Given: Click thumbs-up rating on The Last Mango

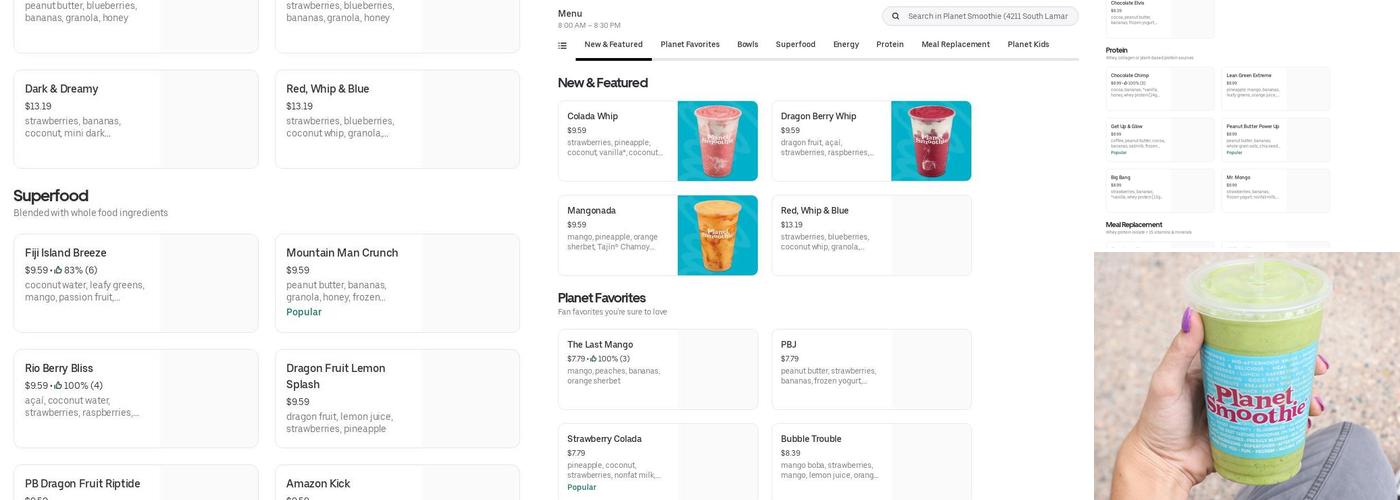Looking at the screenshot, I should (x=593, y=359).
